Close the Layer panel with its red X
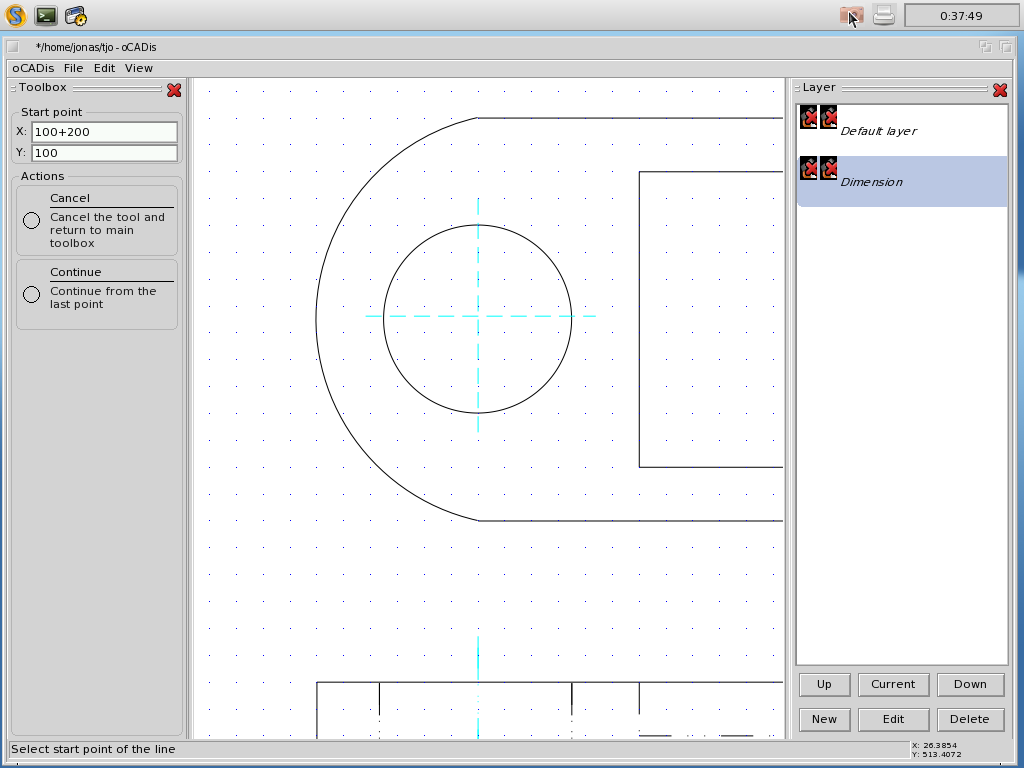The width and height of the screenshot is (1024, 768). pos(1000,90)
